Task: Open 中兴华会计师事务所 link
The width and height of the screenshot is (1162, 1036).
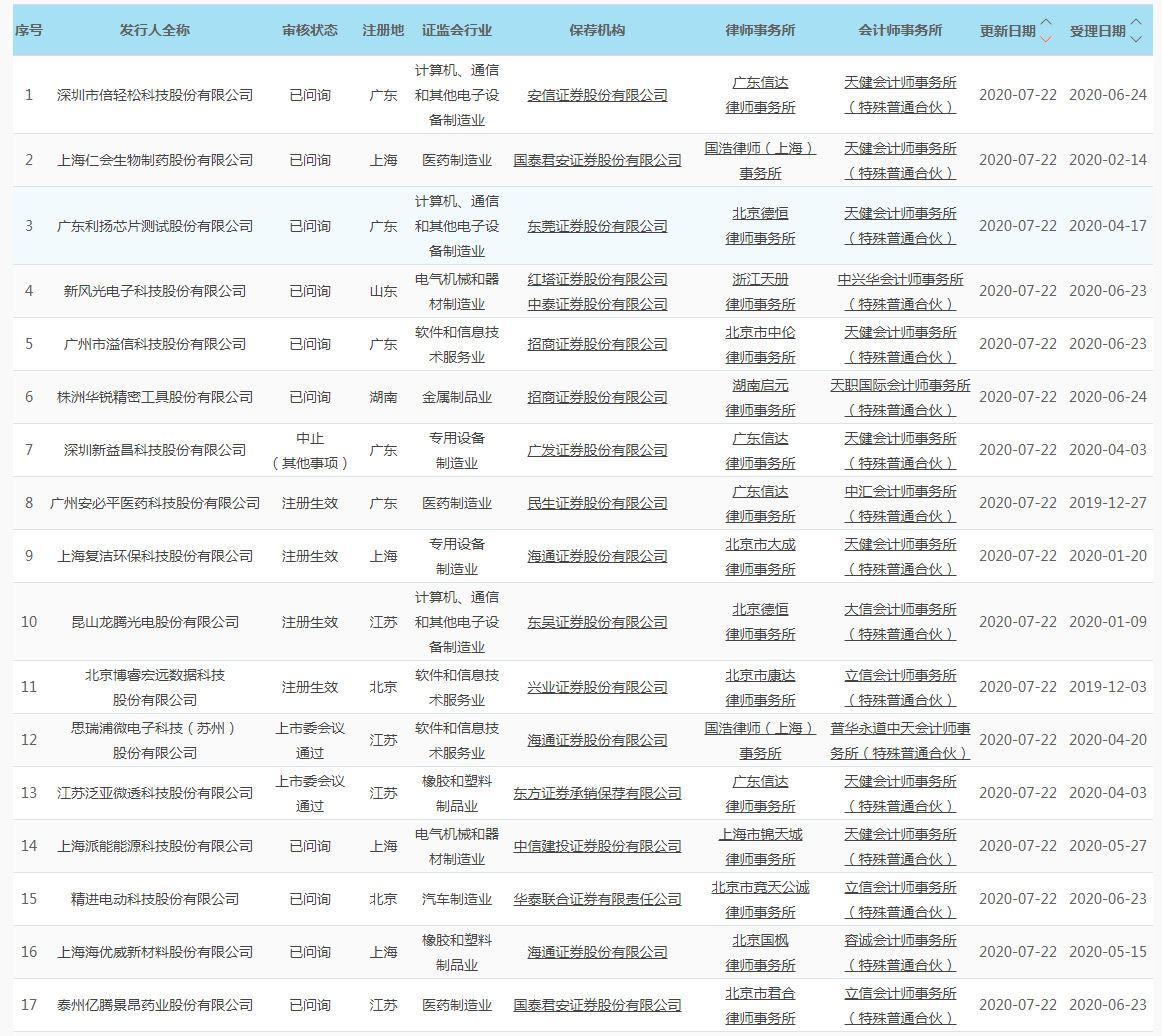Action: pos(900,291)
